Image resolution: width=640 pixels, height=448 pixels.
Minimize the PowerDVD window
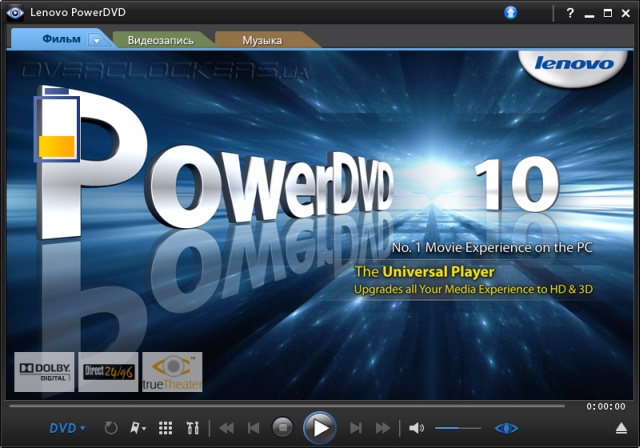coord(589,14)
